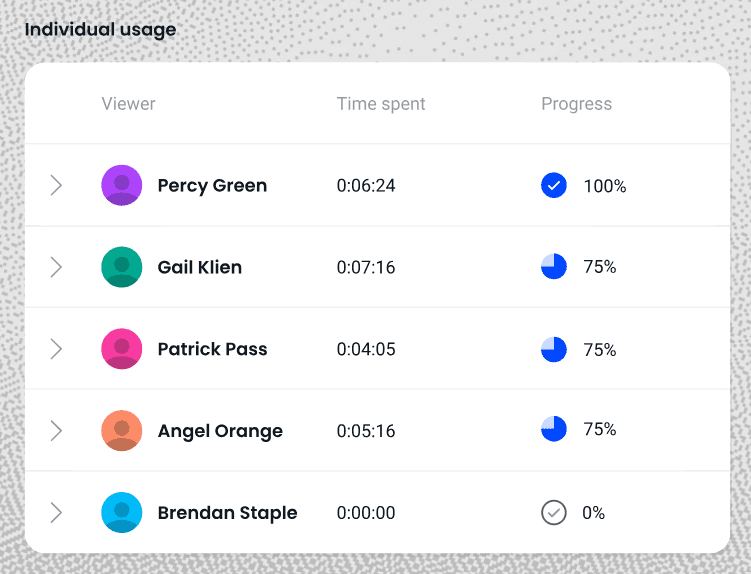Click Percy Green's blue completed checkmark
This screenshot has width=751, height=574.
pyautogui.click(x=554, y=185)
